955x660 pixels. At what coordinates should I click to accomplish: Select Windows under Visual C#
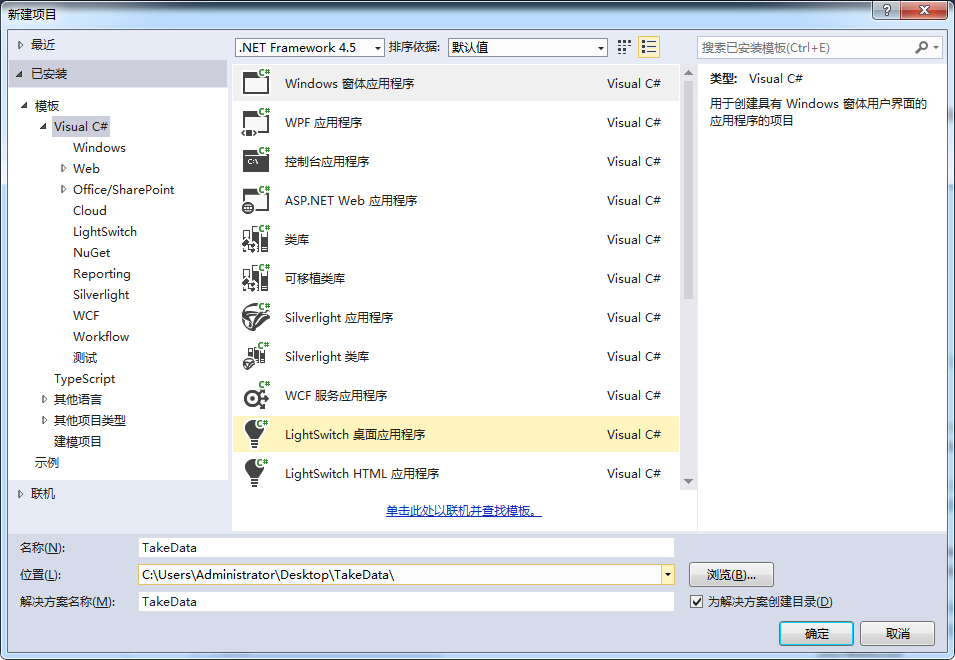point(99,147)
